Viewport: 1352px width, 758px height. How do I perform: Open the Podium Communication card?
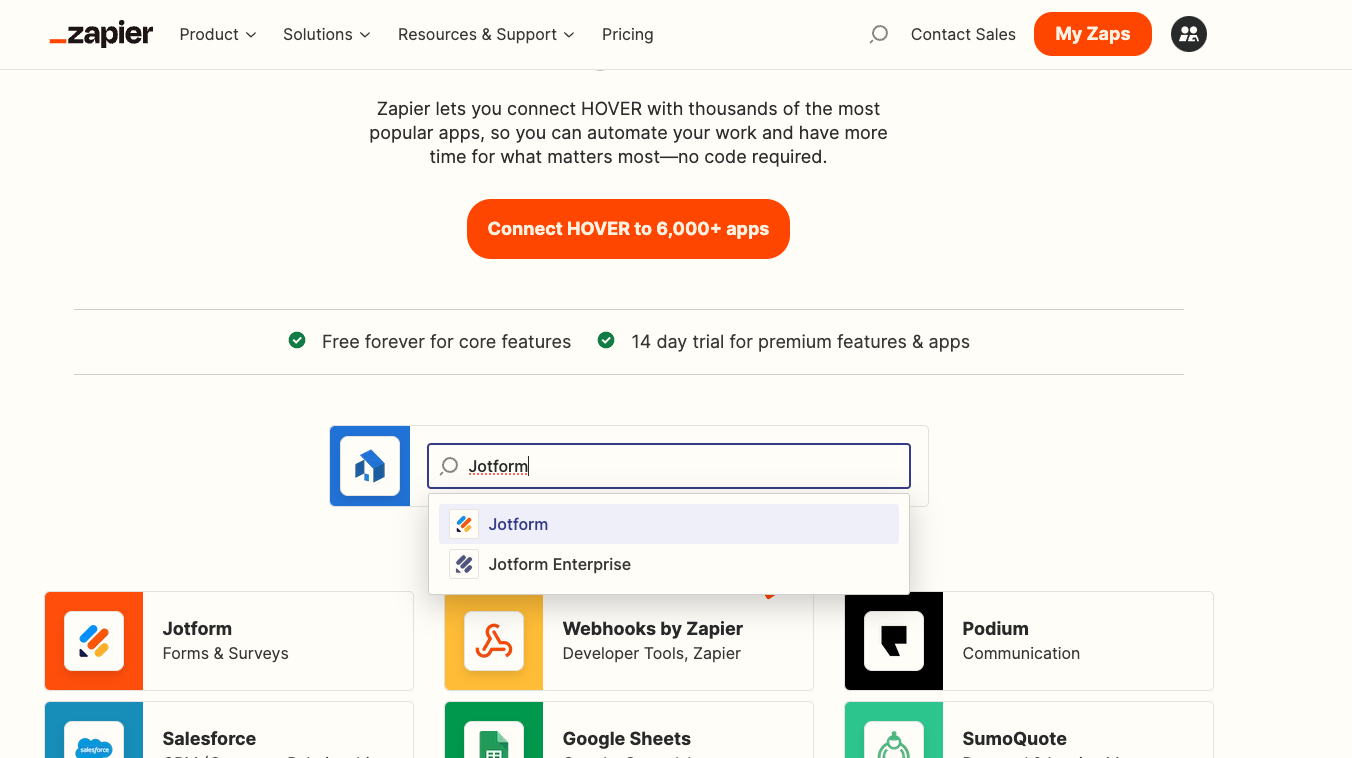click(1029, 641)
